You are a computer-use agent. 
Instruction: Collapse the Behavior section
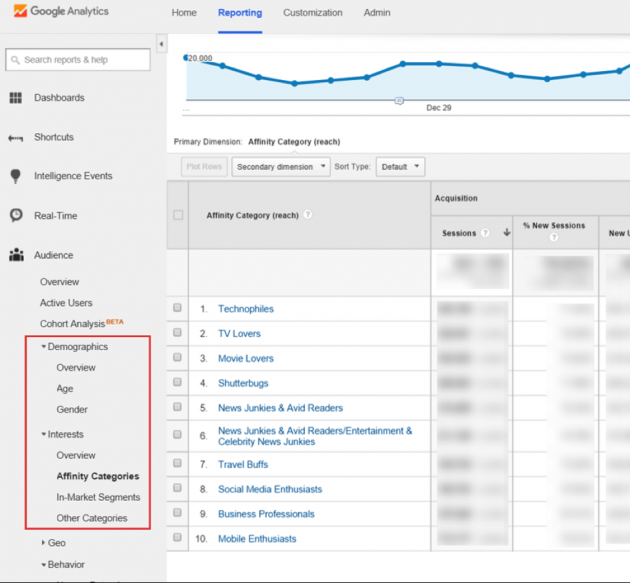tap(43, 565)
